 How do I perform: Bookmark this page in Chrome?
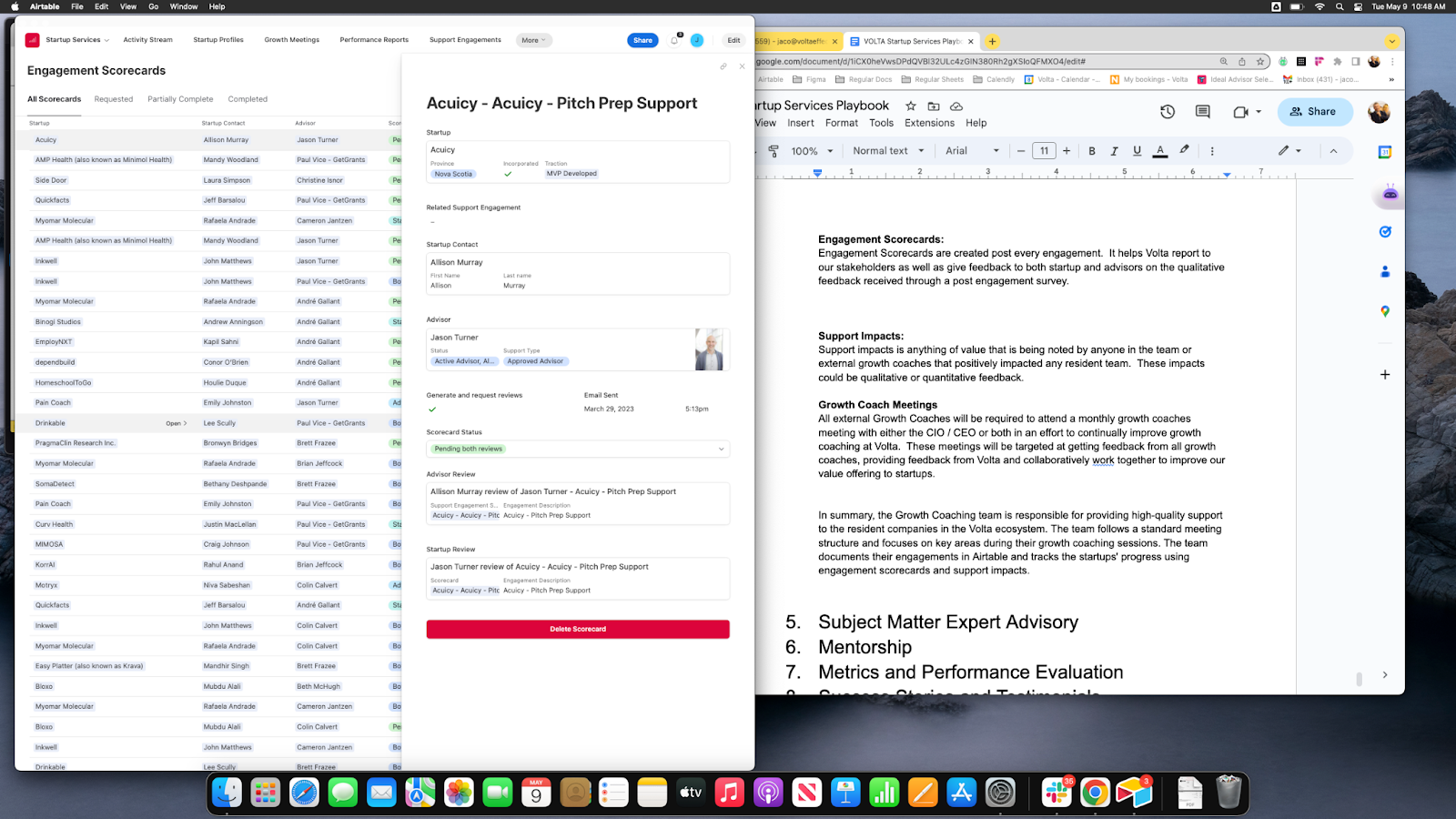(x=1260, y=62)
